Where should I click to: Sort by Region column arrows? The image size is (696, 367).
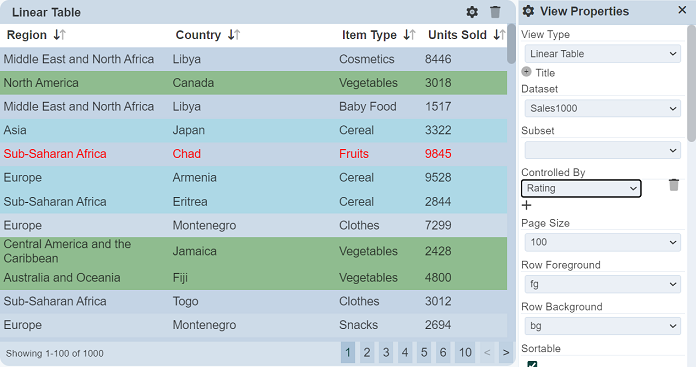pyautogui.click(x=59, y=35)
